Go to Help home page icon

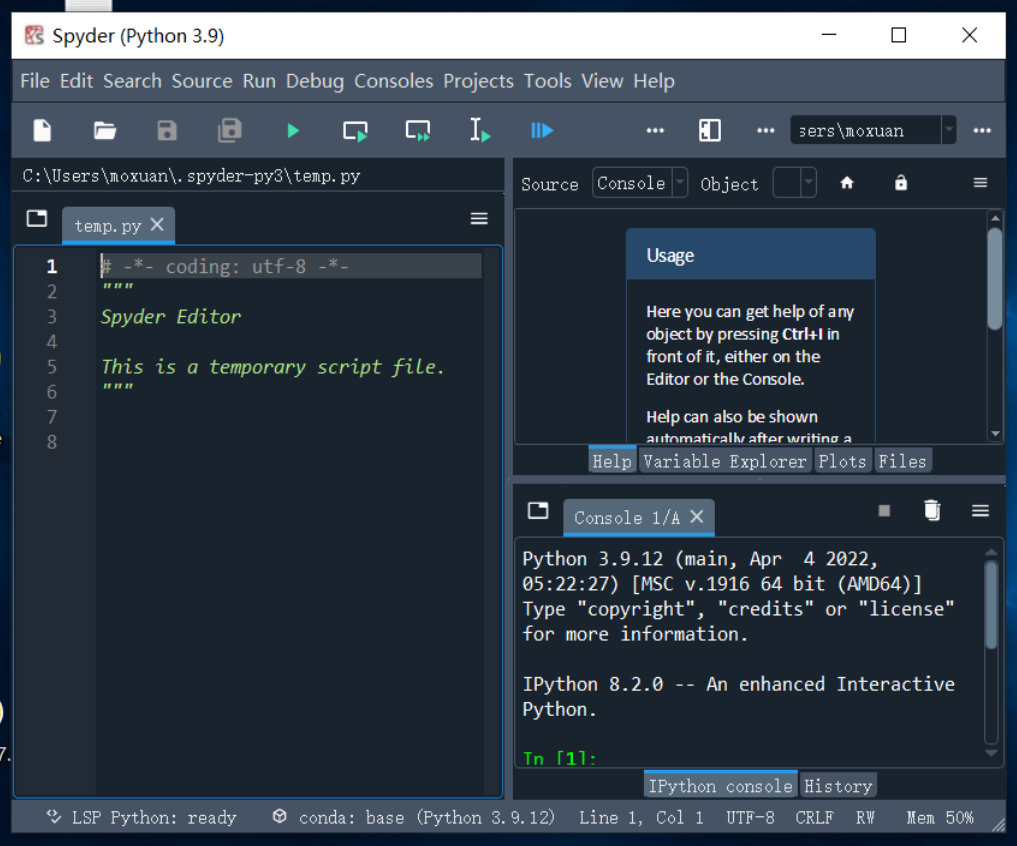click(x=847, y=183)
